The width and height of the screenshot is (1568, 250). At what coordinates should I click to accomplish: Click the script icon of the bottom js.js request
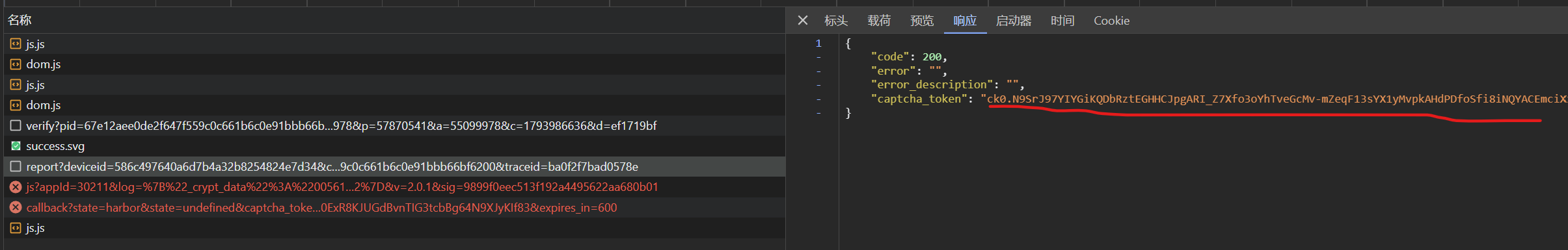[16, 228]
